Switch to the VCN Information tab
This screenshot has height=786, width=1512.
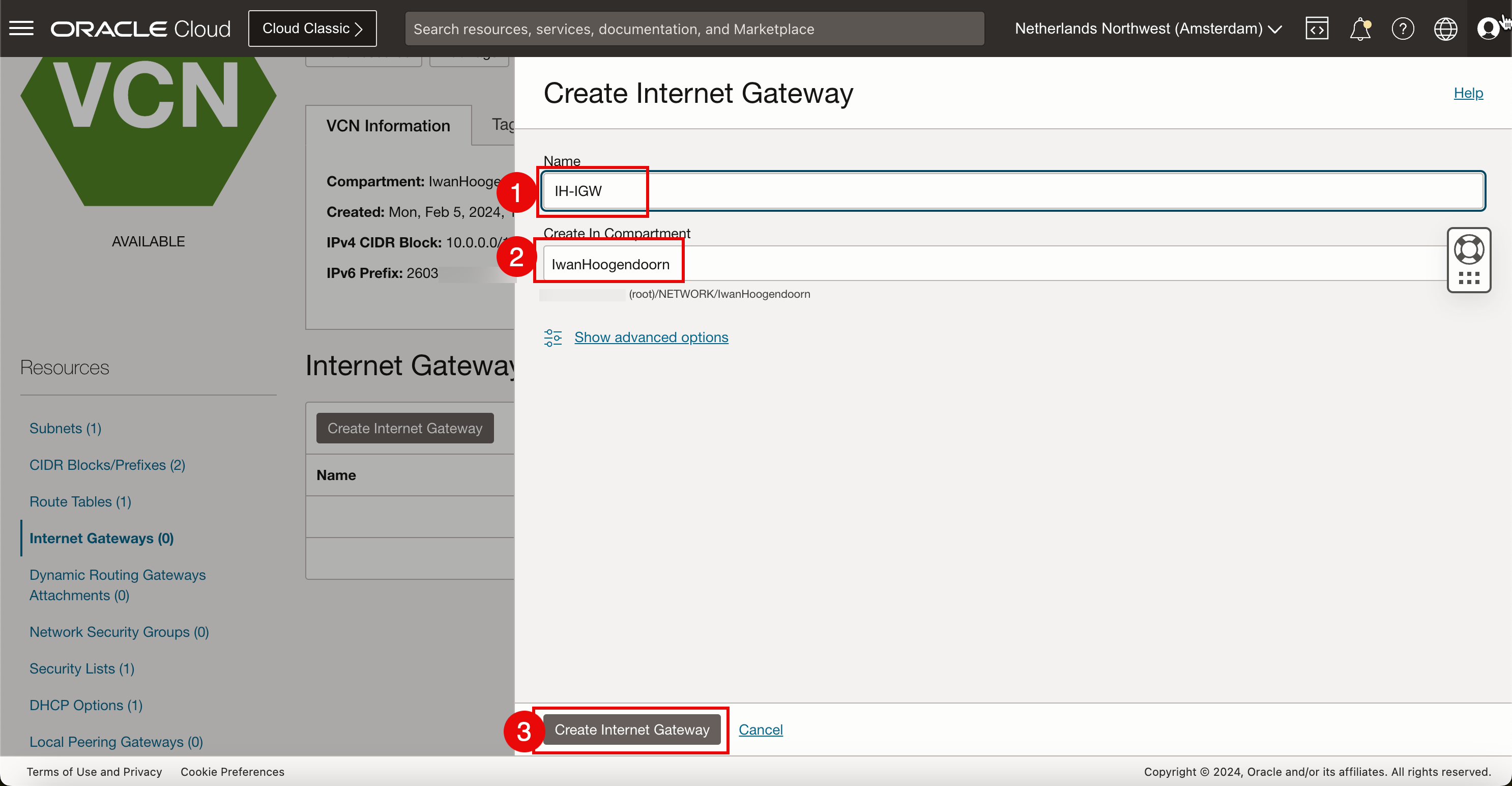(x=388, y=126)
